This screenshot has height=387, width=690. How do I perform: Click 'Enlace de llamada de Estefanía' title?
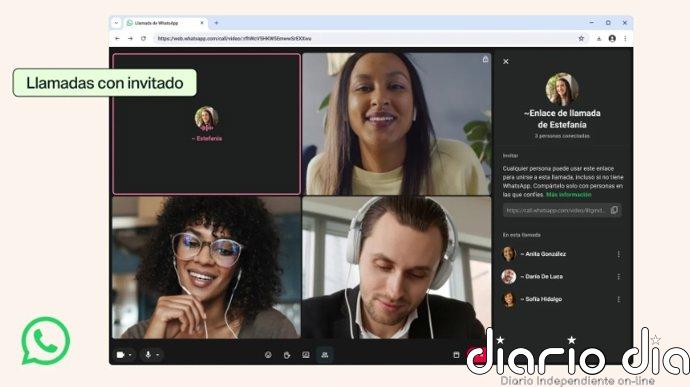(562, 119)
